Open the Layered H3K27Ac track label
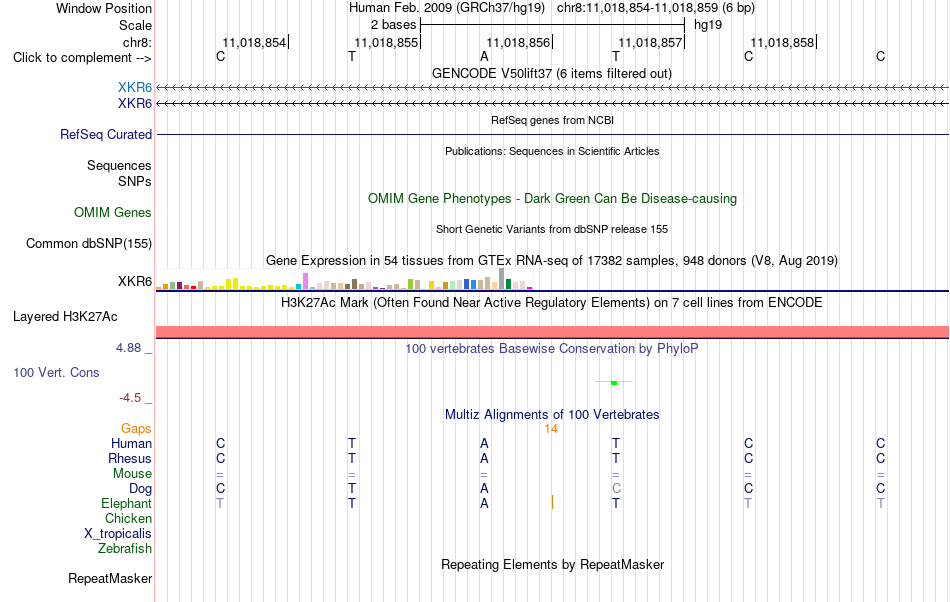This screenshot has height=602, width=950. 65,317
